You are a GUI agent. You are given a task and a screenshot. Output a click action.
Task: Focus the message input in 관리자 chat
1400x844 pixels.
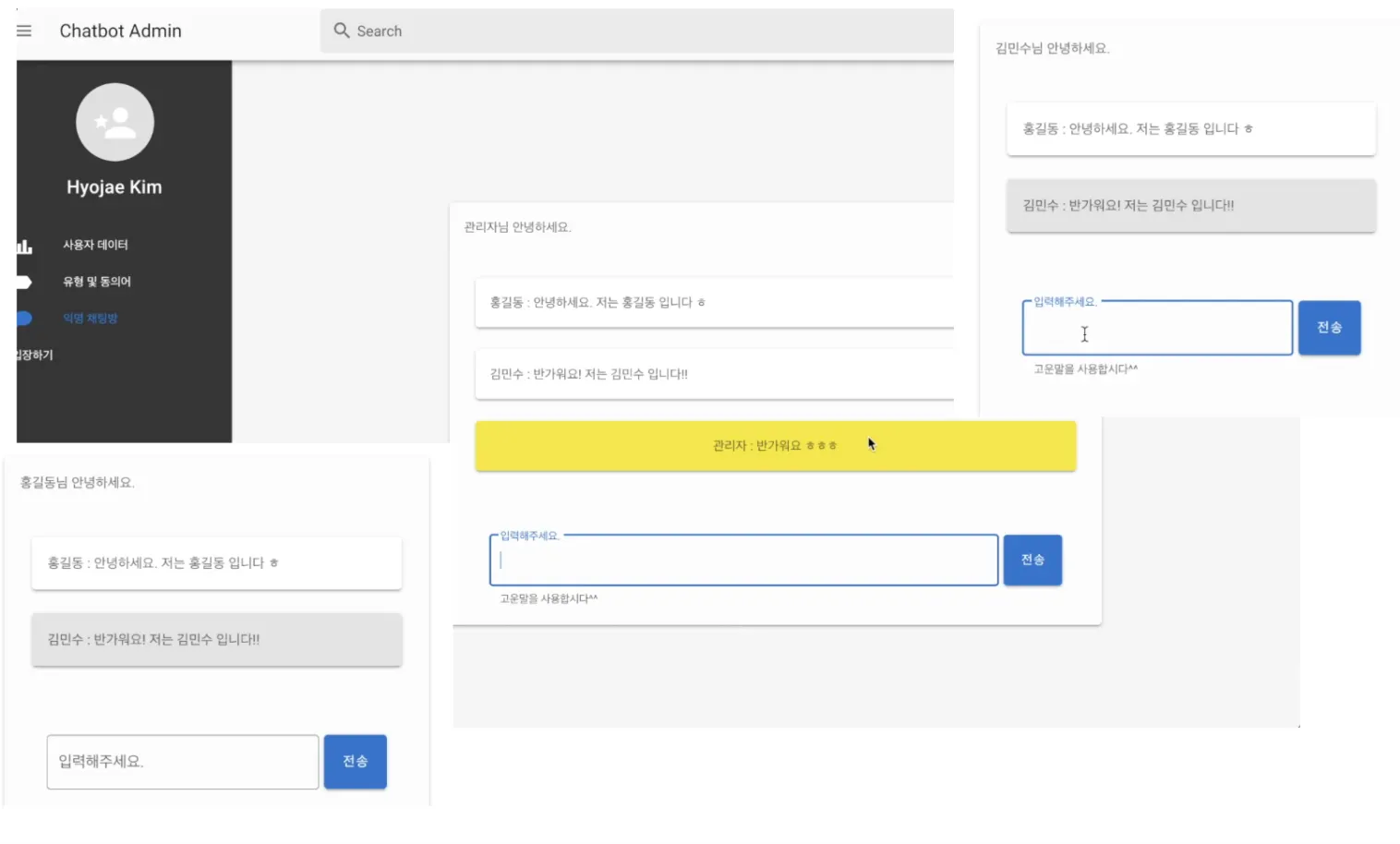[743, 560]
